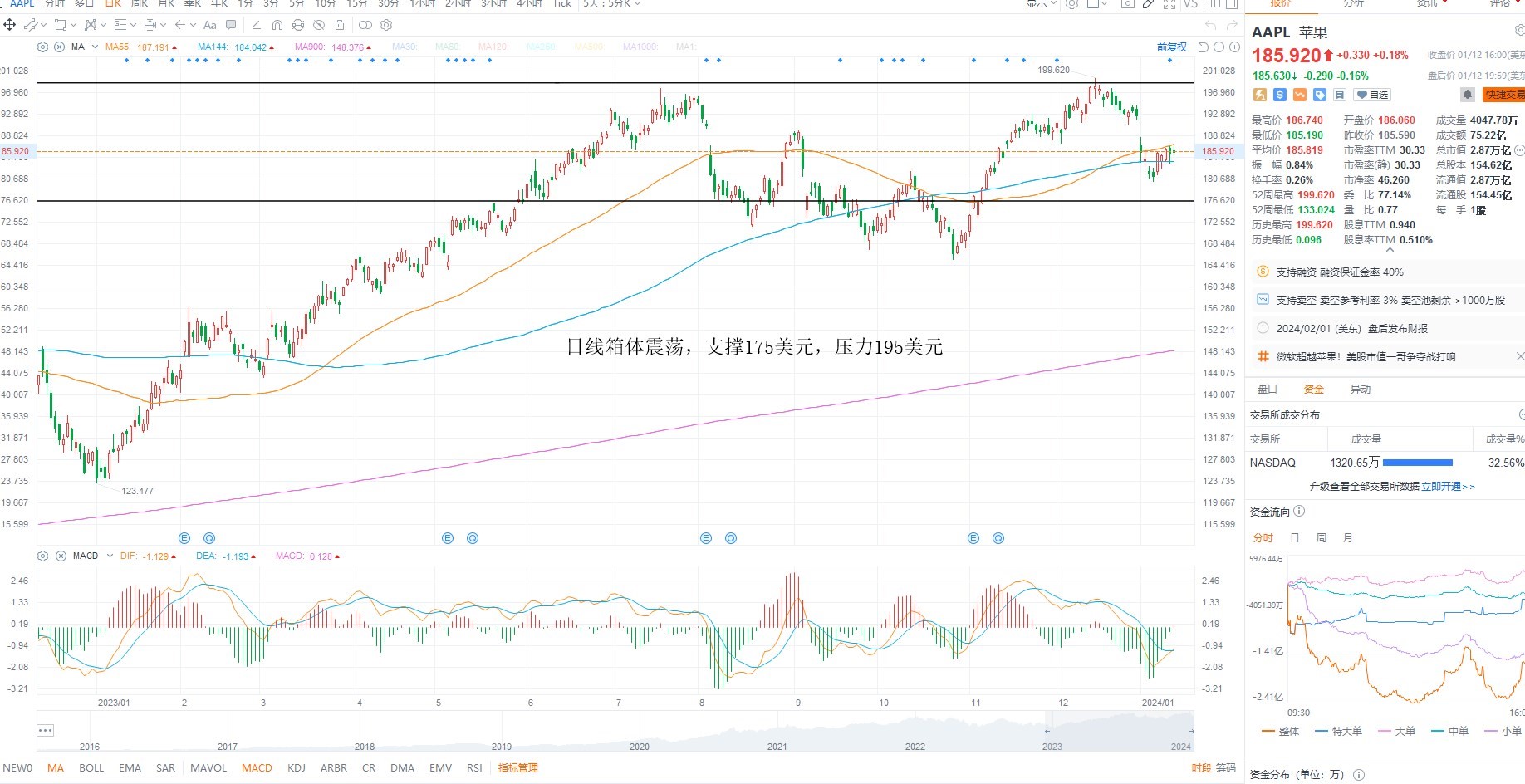1525x784 pixels.
Task: Open the fund flow info icon
Action: 1299,512
